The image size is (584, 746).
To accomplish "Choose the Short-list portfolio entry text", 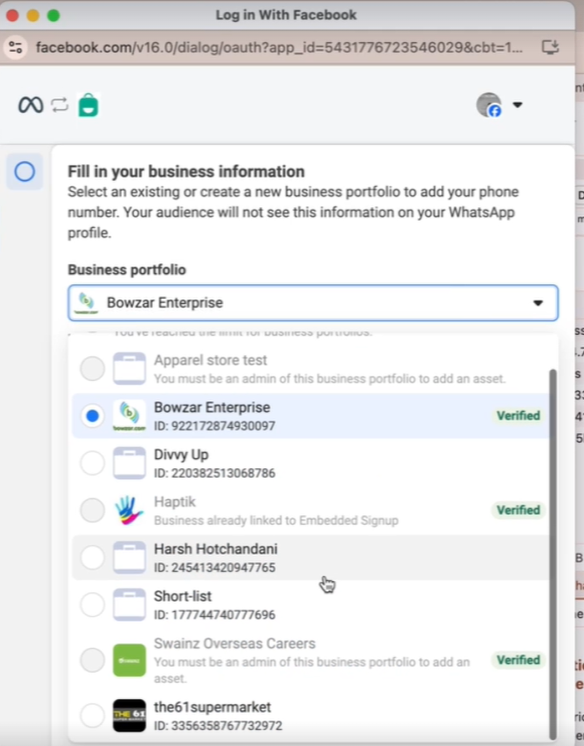I will pos(183,596).
